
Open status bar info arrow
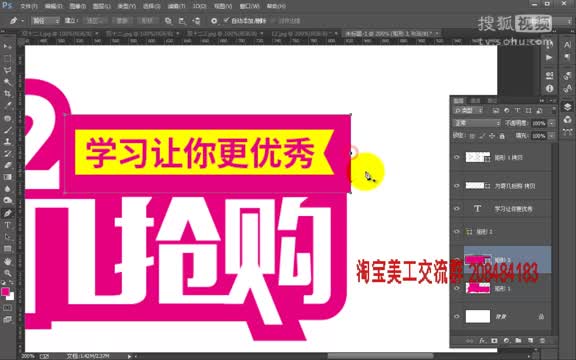129,356
